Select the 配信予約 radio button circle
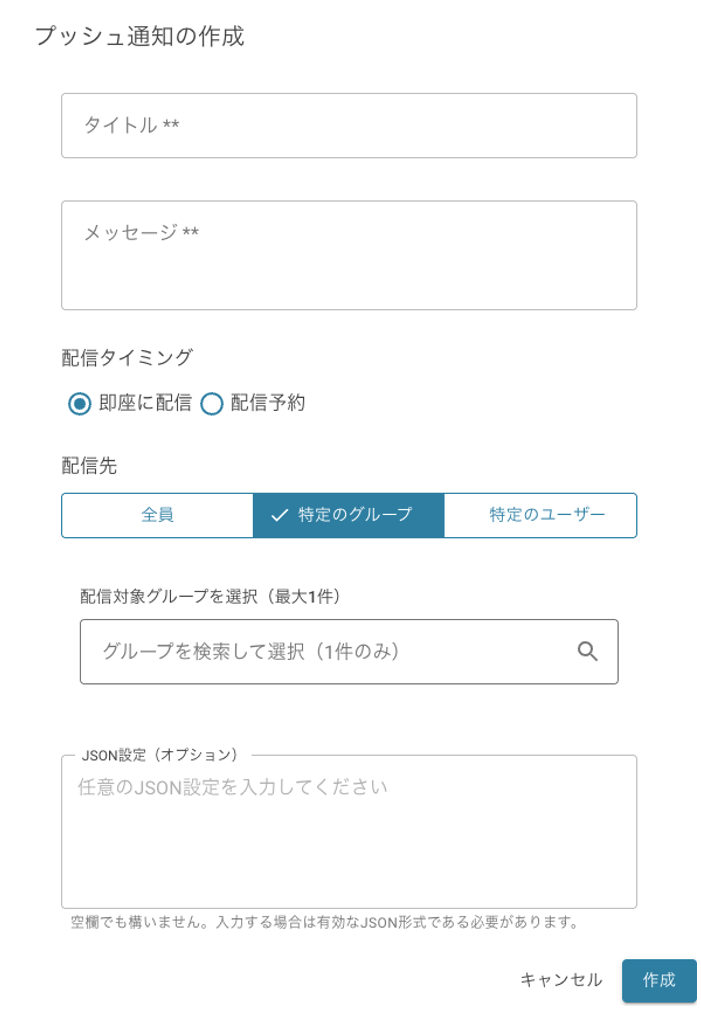The width and height of the screenshot is (701, 1009). tap(211, 404)
